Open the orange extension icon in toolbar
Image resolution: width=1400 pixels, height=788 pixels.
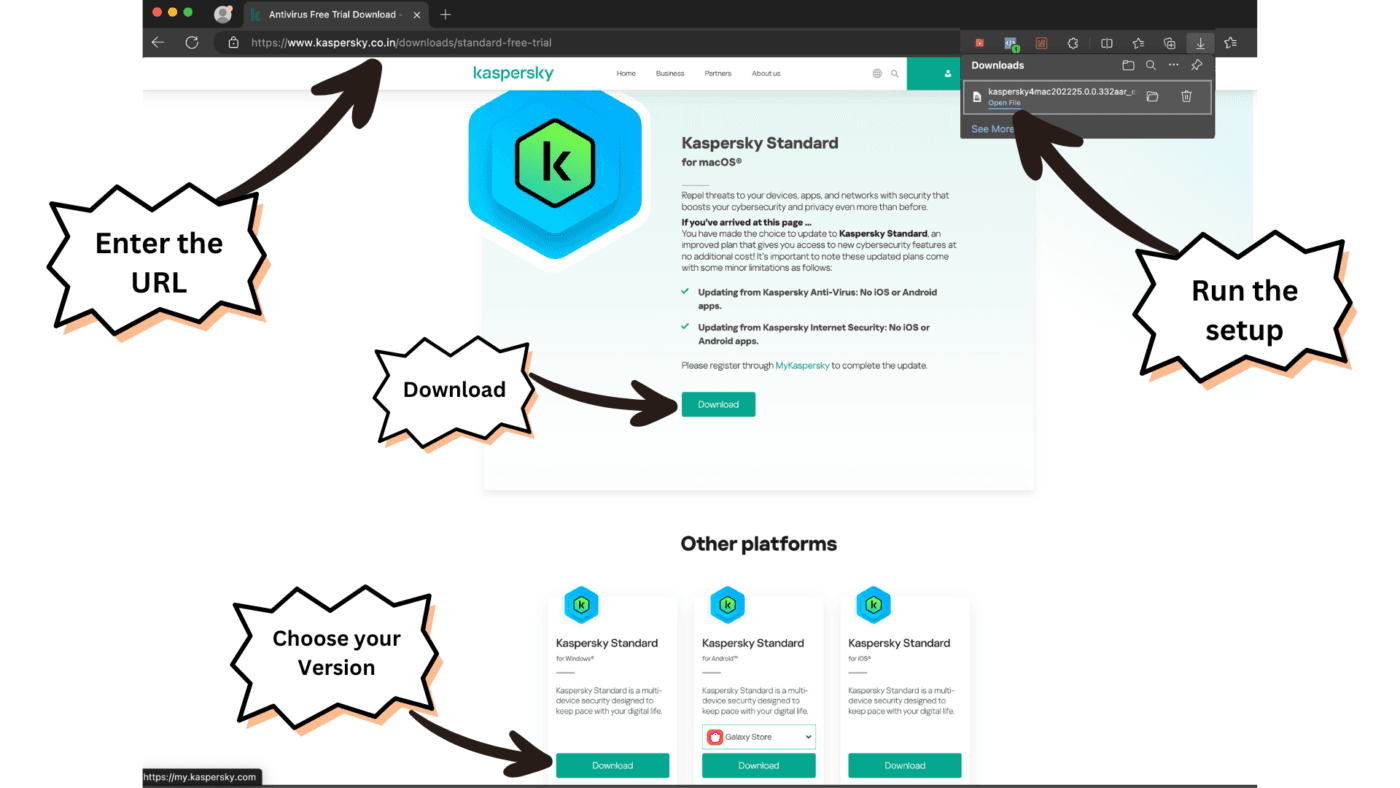(1042, 43)
